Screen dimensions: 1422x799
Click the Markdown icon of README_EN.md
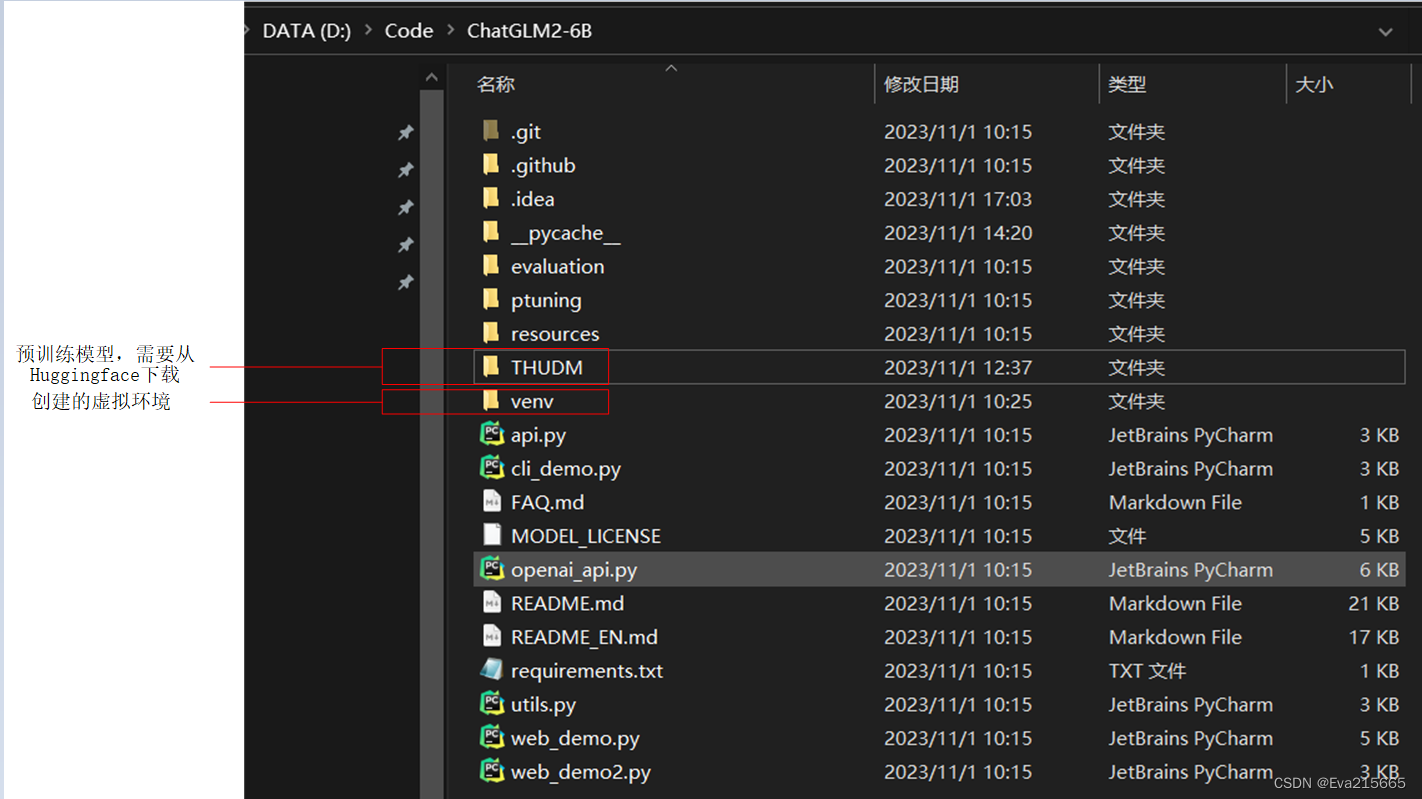pos(491,636)
